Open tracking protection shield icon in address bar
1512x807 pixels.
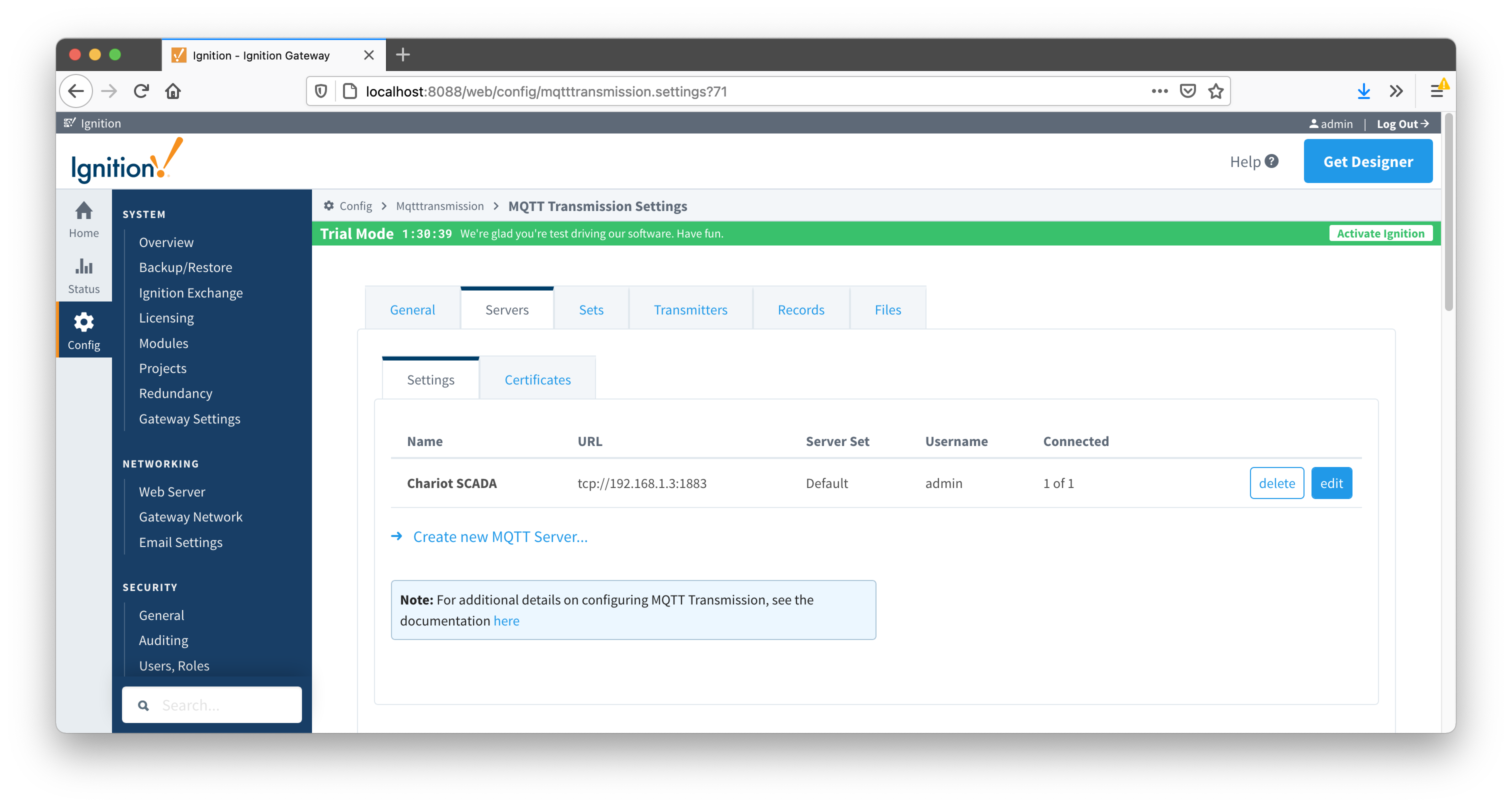click(320, 91)
